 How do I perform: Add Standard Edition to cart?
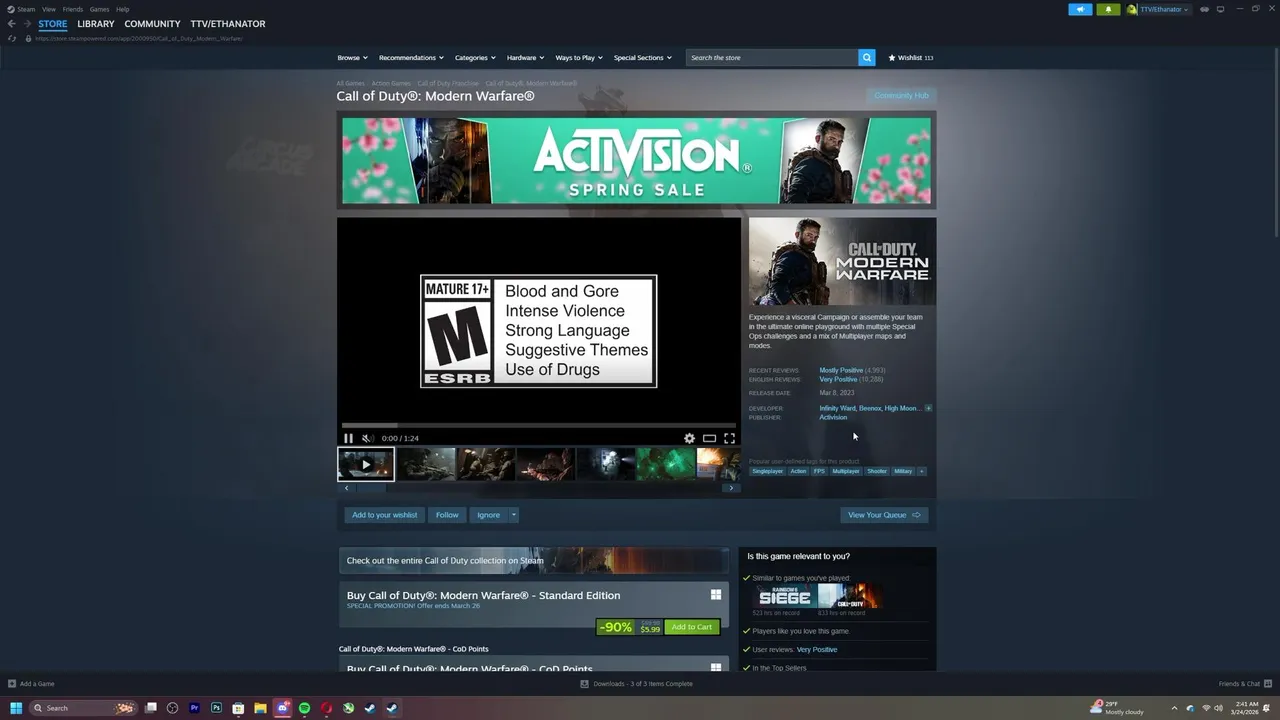tap(692, 627)
